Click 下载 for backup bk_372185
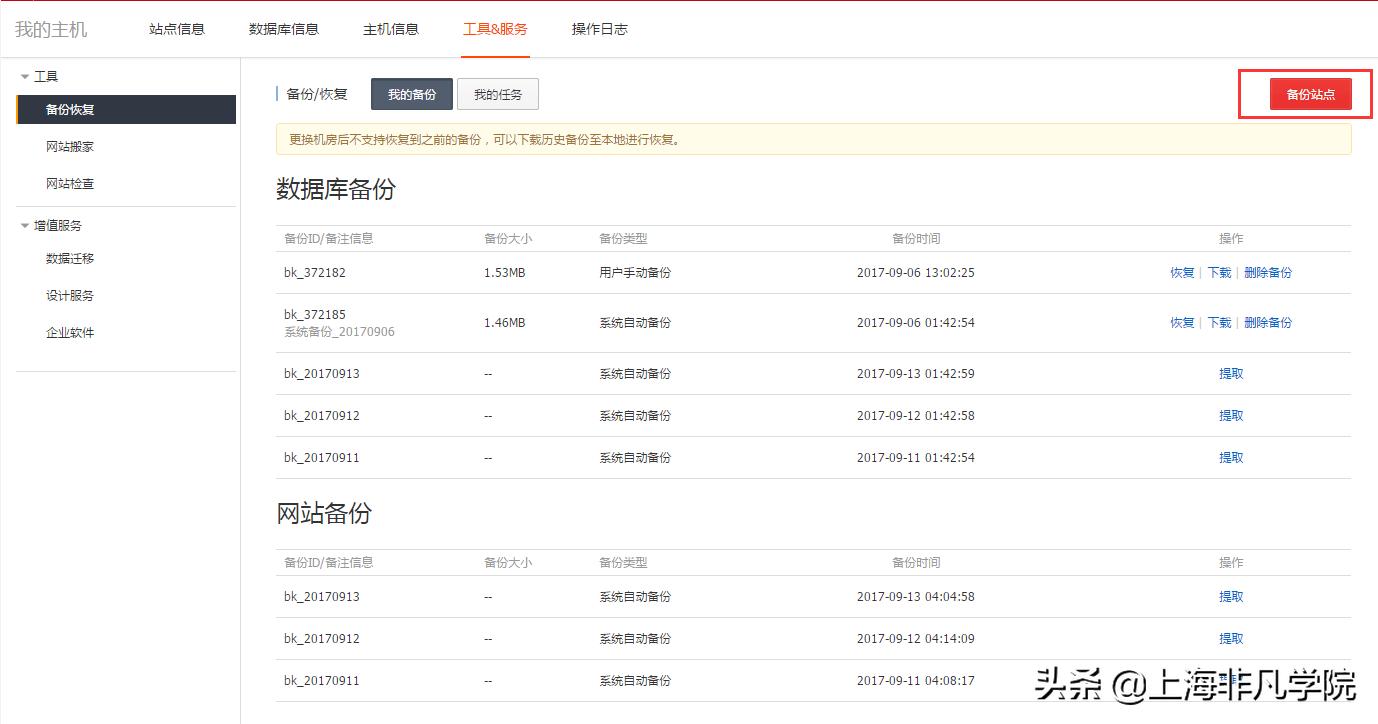Viewport: 1378px width, 724px height. (x=1219, y=322)
